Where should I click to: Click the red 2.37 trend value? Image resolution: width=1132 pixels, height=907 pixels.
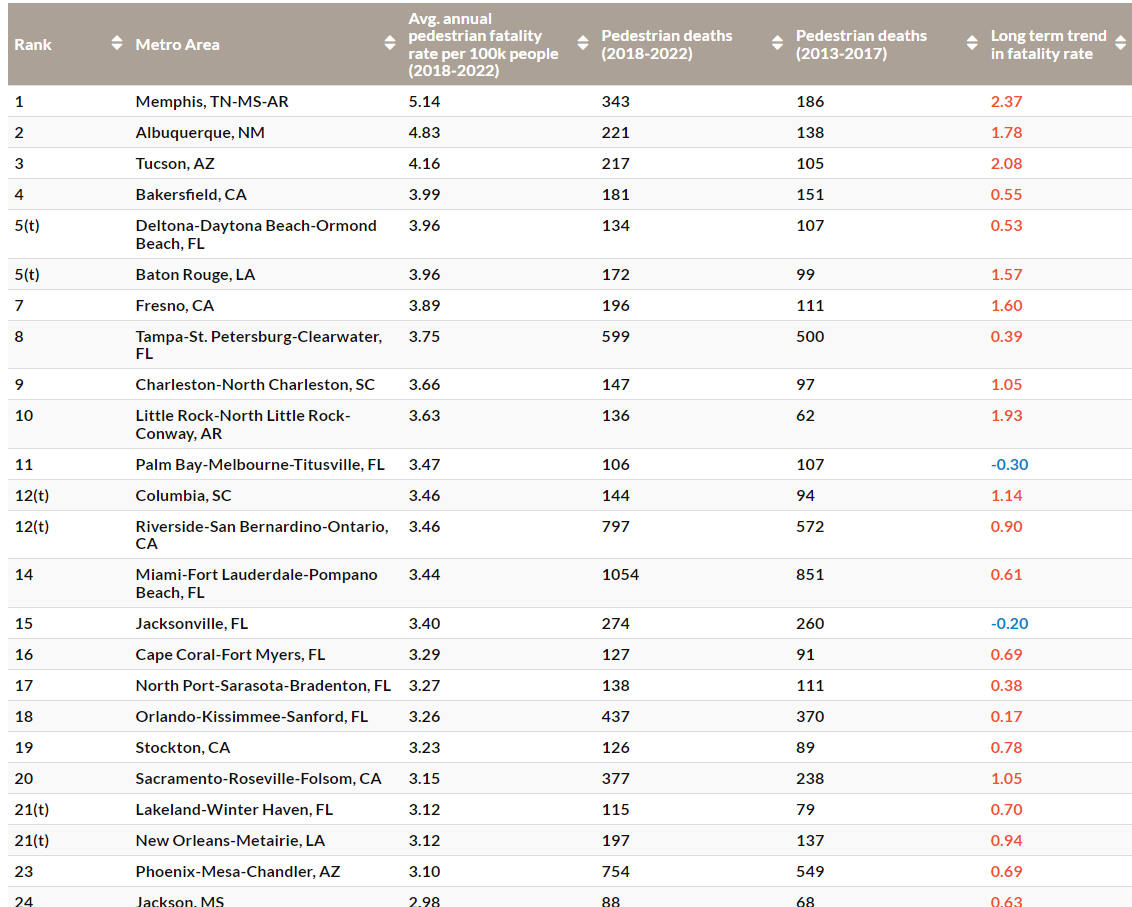click(1006, 101)
